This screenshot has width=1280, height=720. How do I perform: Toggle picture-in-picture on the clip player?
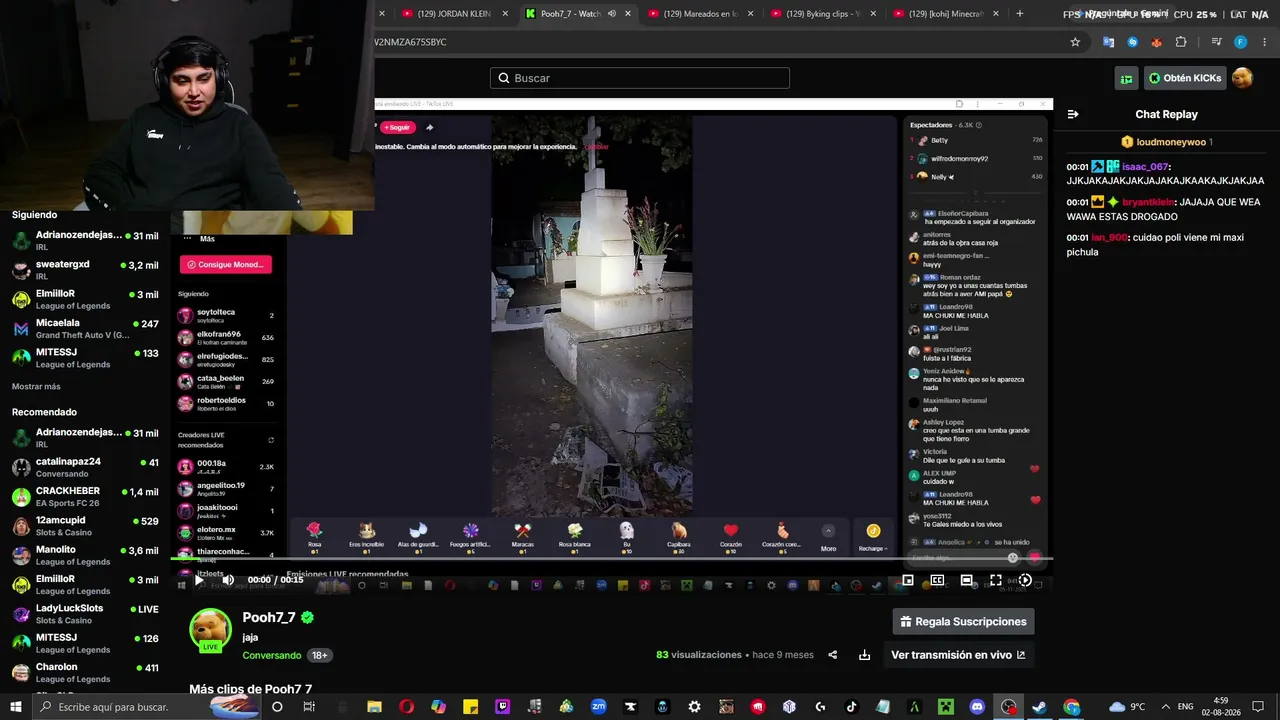(x=908, y=580)
